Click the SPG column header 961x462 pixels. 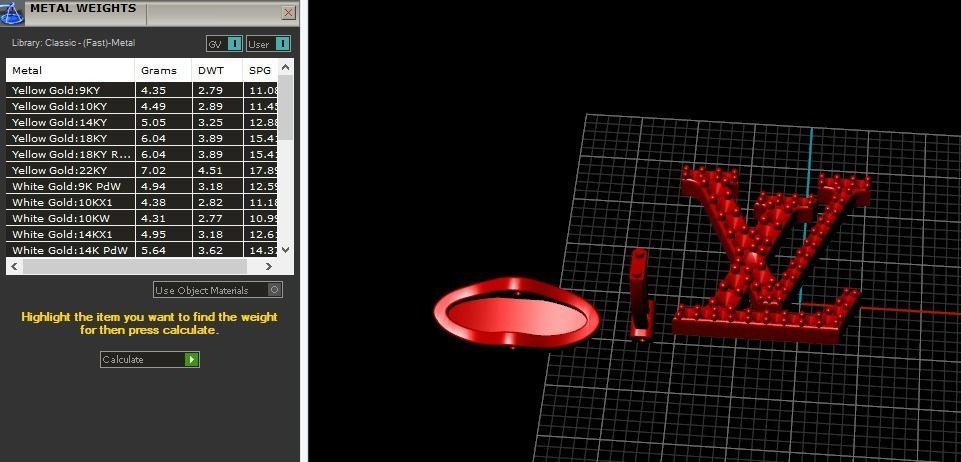(260, 70)
